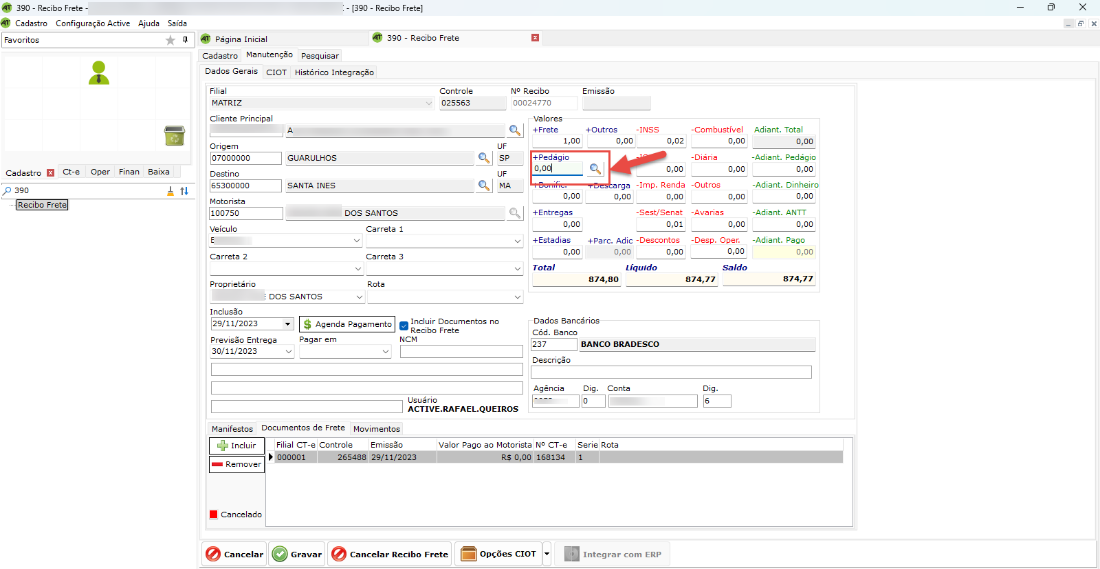Screen dimensions: 1100x569
Task: Click the Cód. Banco field 237
Action: [x=553, y=344]
